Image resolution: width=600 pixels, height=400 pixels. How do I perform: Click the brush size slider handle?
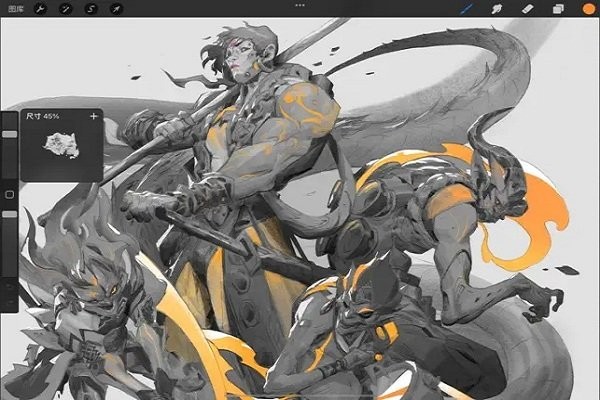[x=9, y=134]
